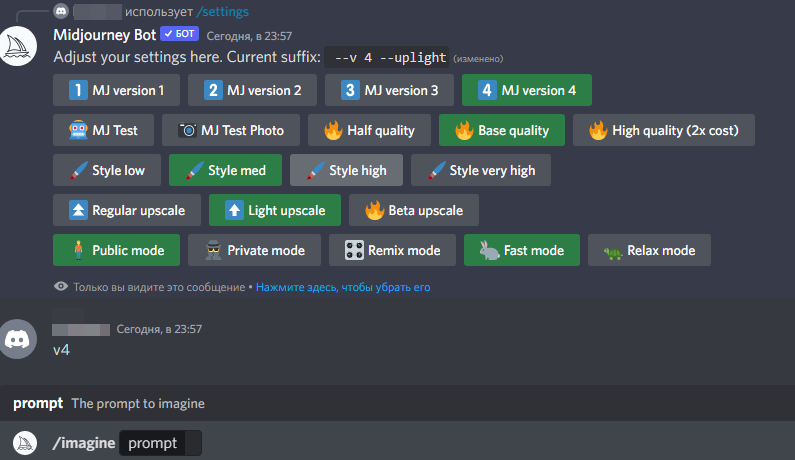Set Style med

coord(225,170)
